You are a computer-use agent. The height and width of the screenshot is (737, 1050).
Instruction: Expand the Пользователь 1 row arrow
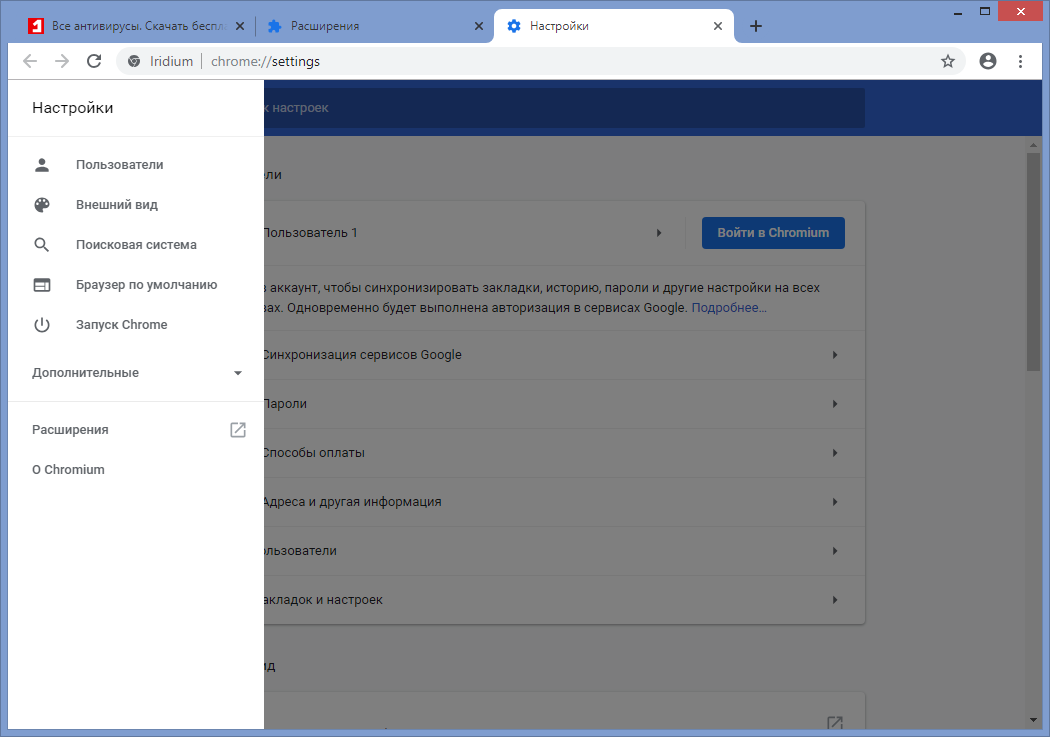[x=659, y=233]
